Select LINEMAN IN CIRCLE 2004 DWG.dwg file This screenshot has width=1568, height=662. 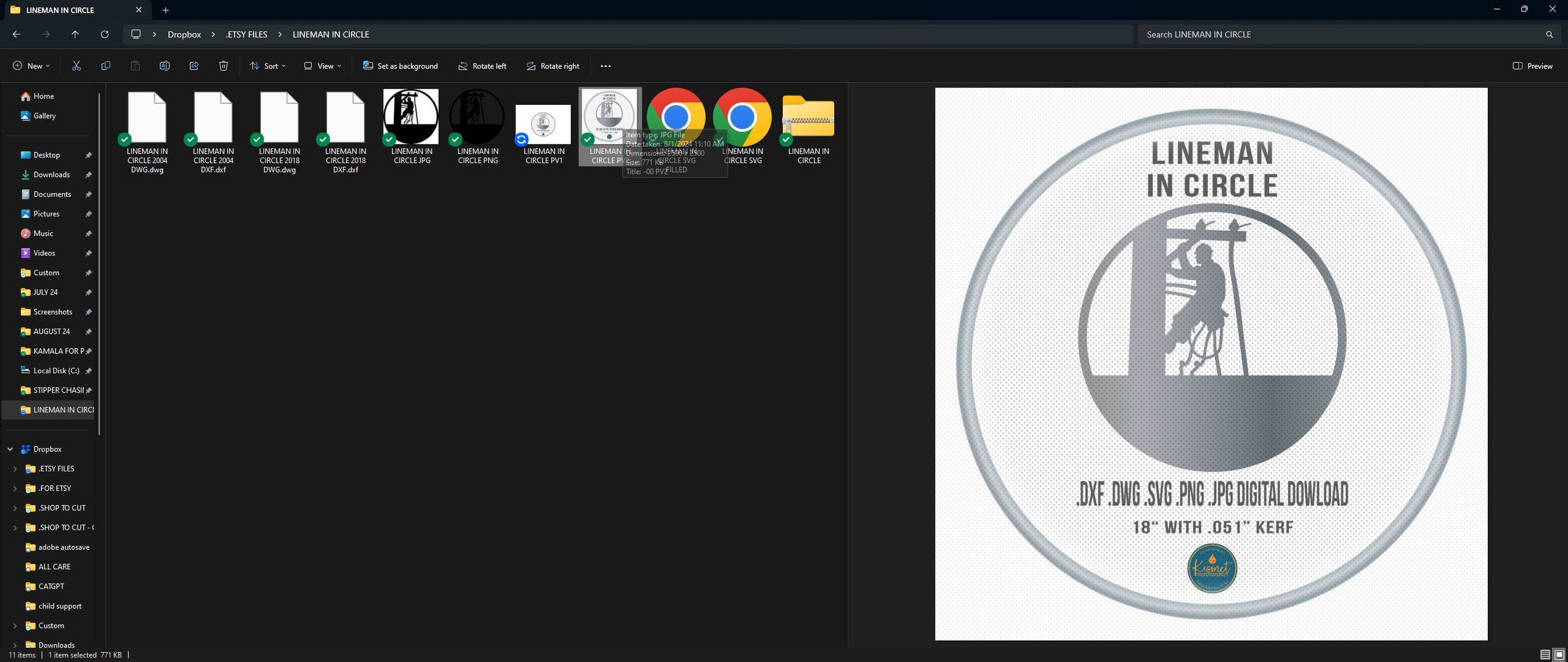(x=147, y=132)
